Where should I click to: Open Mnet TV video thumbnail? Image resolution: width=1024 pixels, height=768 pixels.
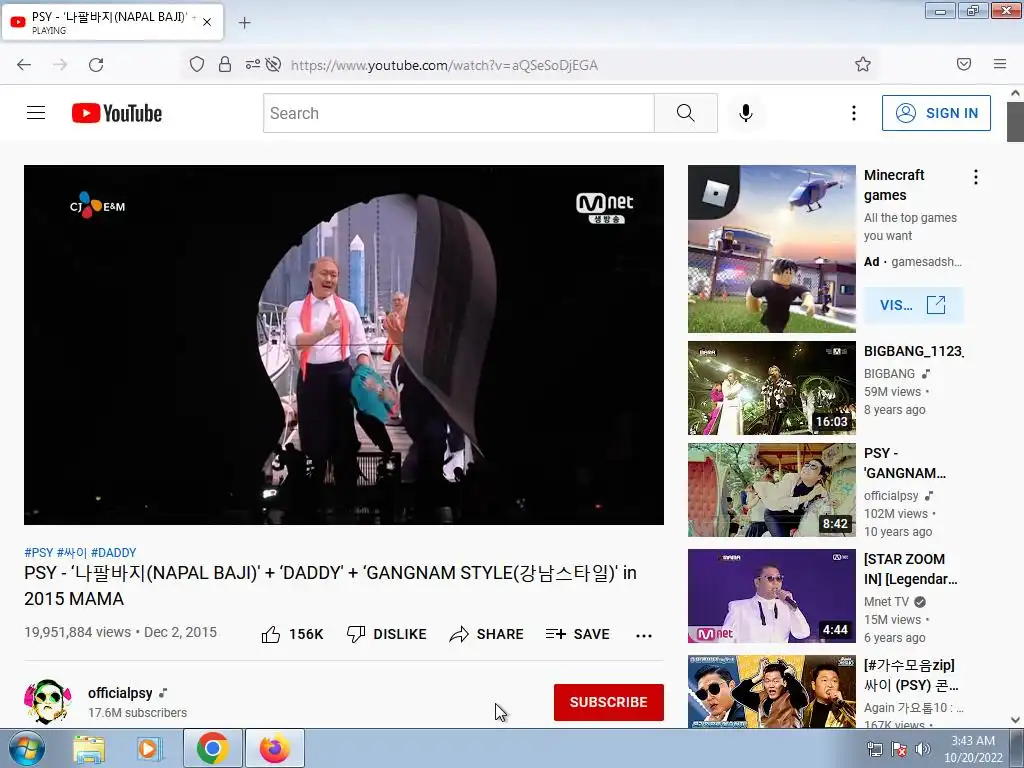coord(771,596)
